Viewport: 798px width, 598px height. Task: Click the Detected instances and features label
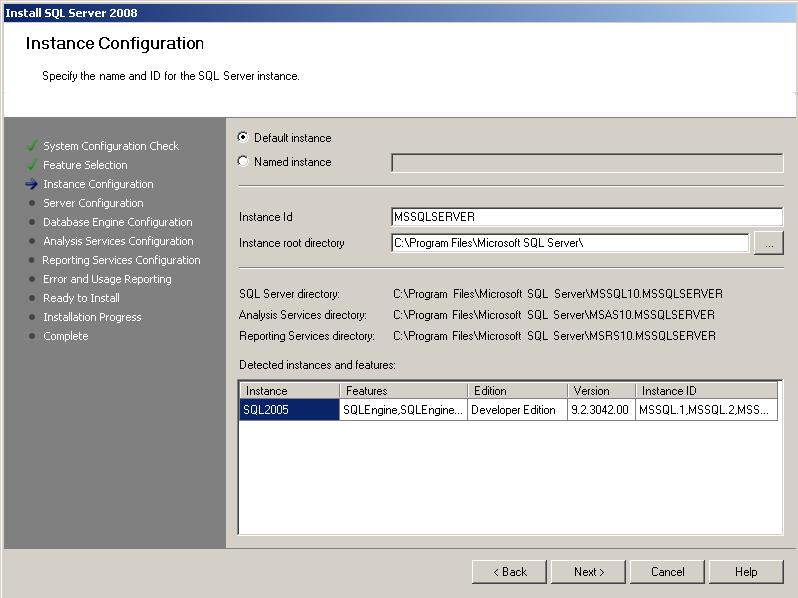(318, 365)
